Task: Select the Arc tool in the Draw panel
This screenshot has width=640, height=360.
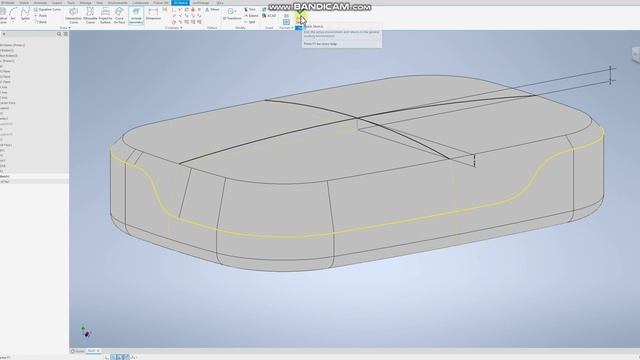Action: (13, 13)
